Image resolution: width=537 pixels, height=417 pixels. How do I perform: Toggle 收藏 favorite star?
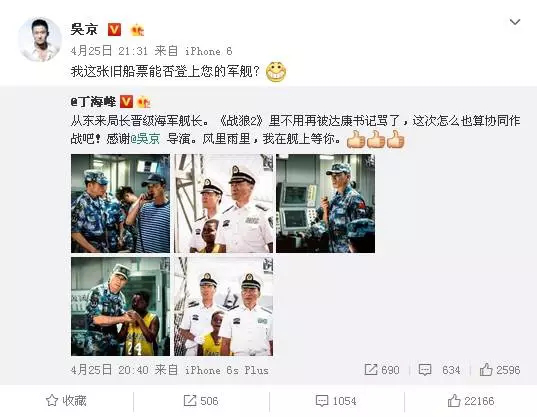point(66,401)
